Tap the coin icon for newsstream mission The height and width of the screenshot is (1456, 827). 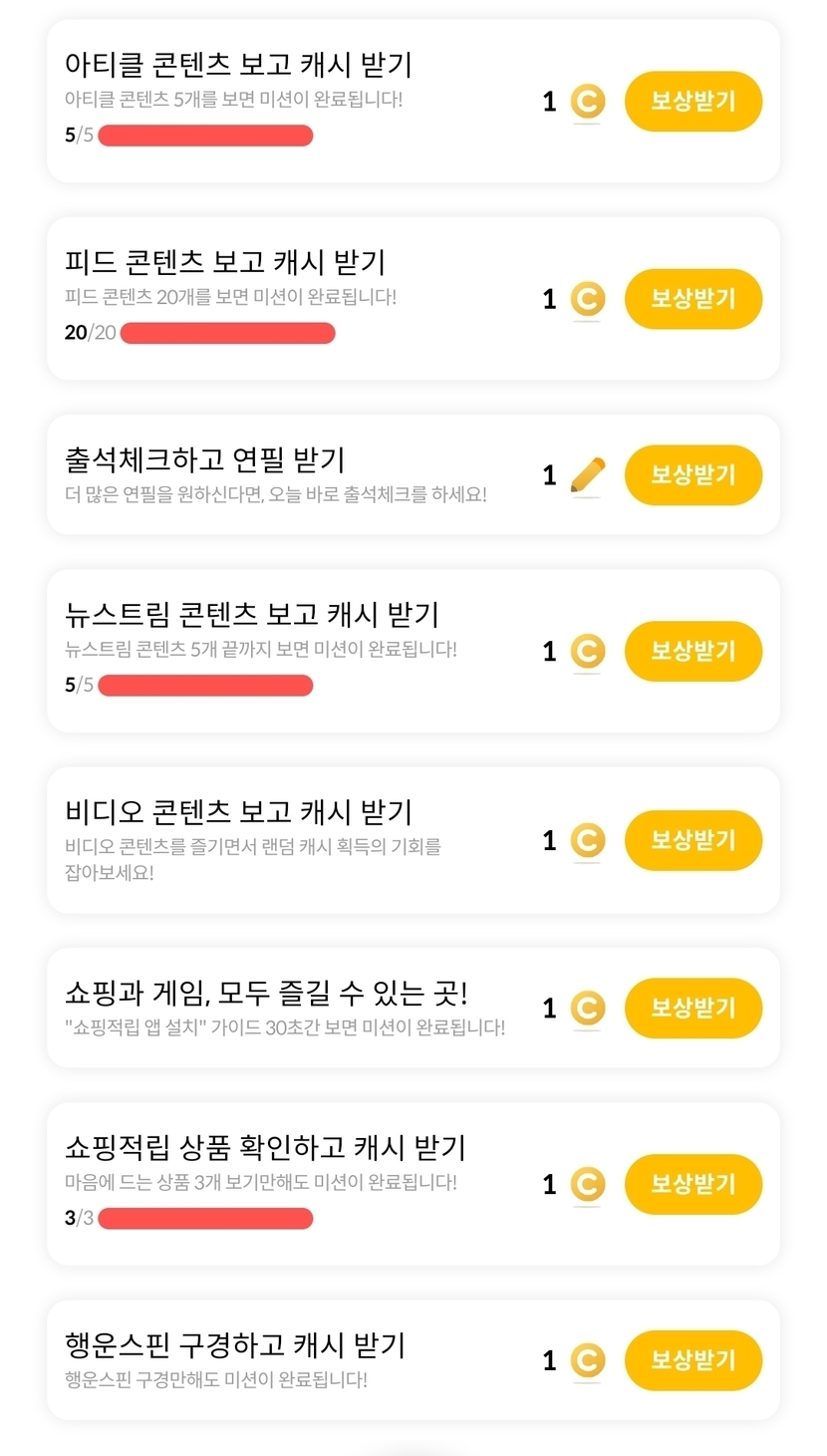pyautogui.click(x=588, y=652)
